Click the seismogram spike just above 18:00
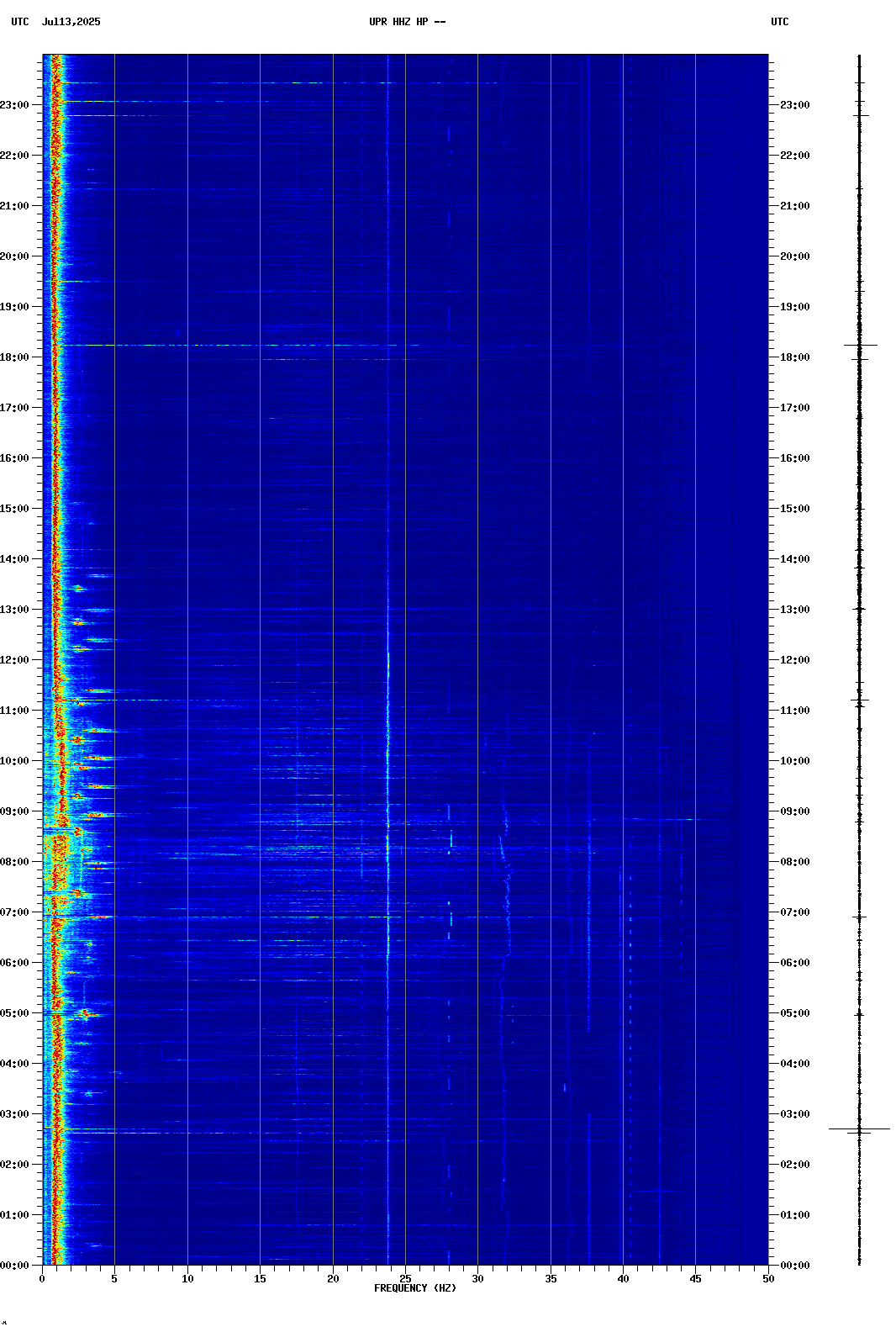The image size is (896, 1332). click(x=861, y=345)
